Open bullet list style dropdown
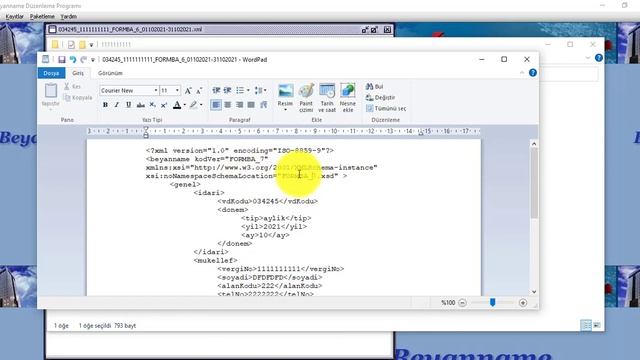The height and width of the screenshot is (360, 640). click(x=248, y=90)
